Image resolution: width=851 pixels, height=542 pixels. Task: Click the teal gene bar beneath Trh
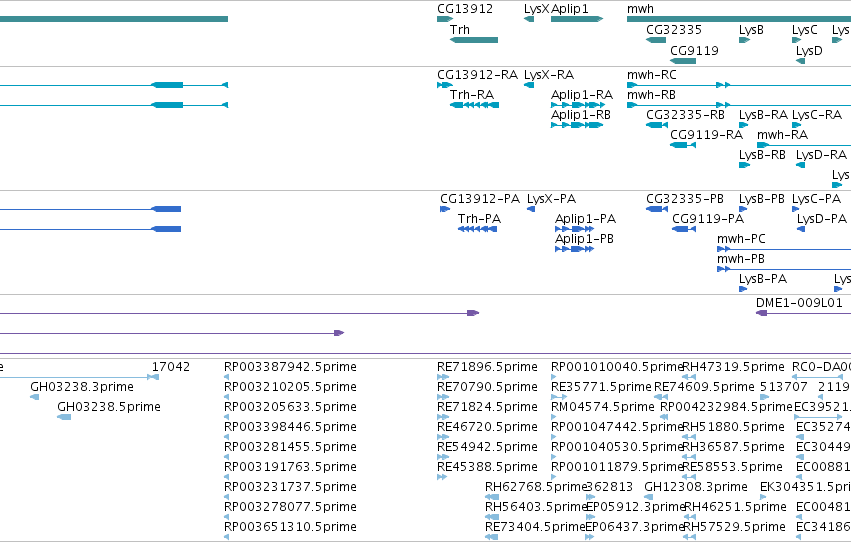[x=474, y=40]
